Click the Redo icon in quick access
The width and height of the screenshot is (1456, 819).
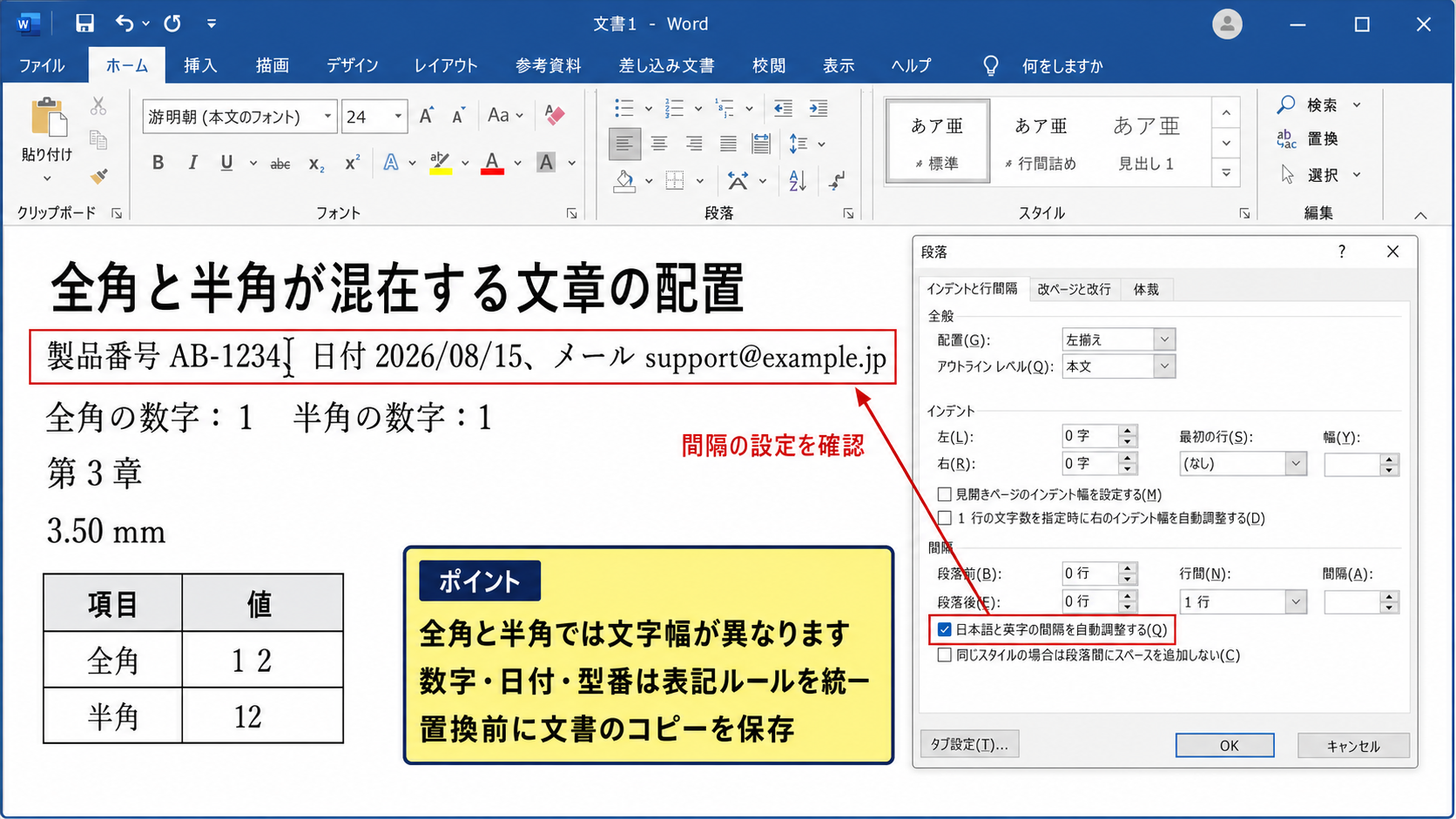coord(172,23)
